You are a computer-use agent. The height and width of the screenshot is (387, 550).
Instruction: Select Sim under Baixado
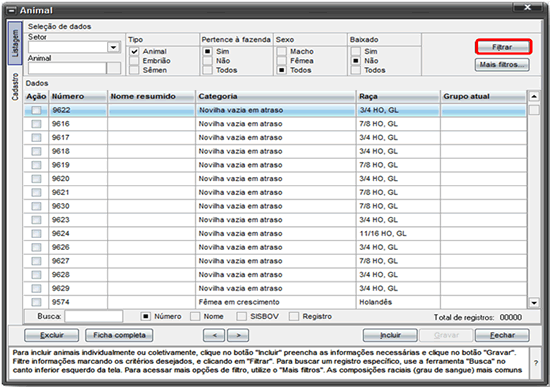(x=356, y=52)
